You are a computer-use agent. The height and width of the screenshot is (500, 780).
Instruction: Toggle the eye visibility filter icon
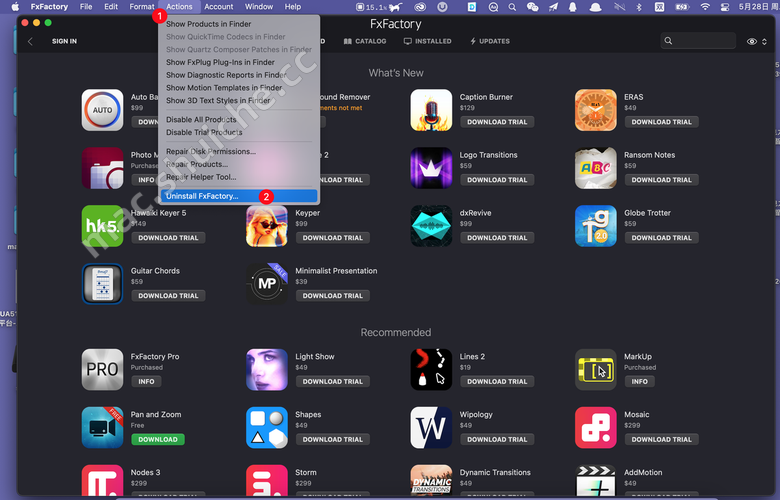tap(752, 41)
